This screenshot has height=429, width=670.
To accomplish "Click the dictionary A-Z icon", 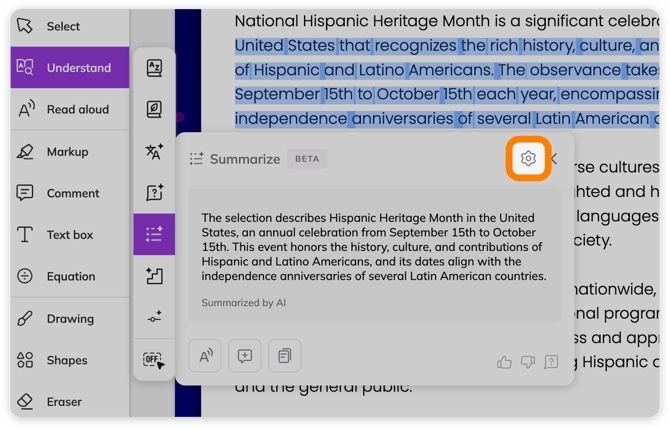I will (154, 68).
